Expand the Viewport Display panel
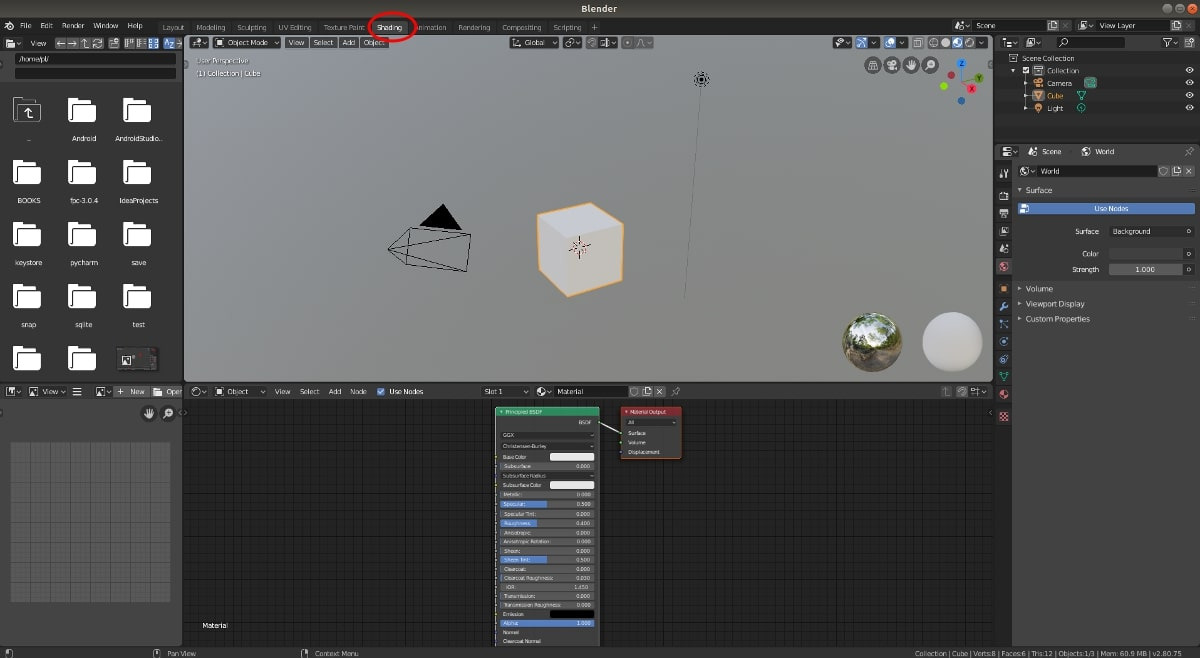This screenshot has width=1200, height=658. click(1054, 304)
